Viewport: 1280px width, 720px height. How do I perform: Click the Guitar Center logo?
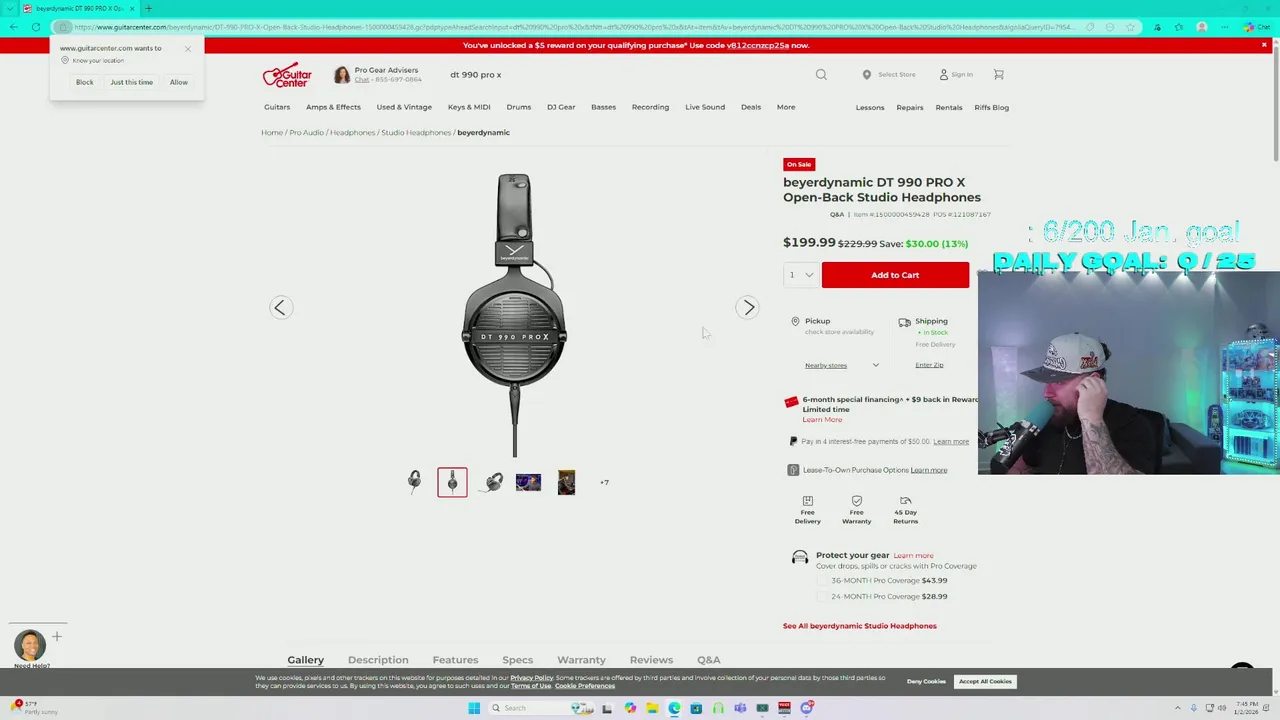point(287,75)
